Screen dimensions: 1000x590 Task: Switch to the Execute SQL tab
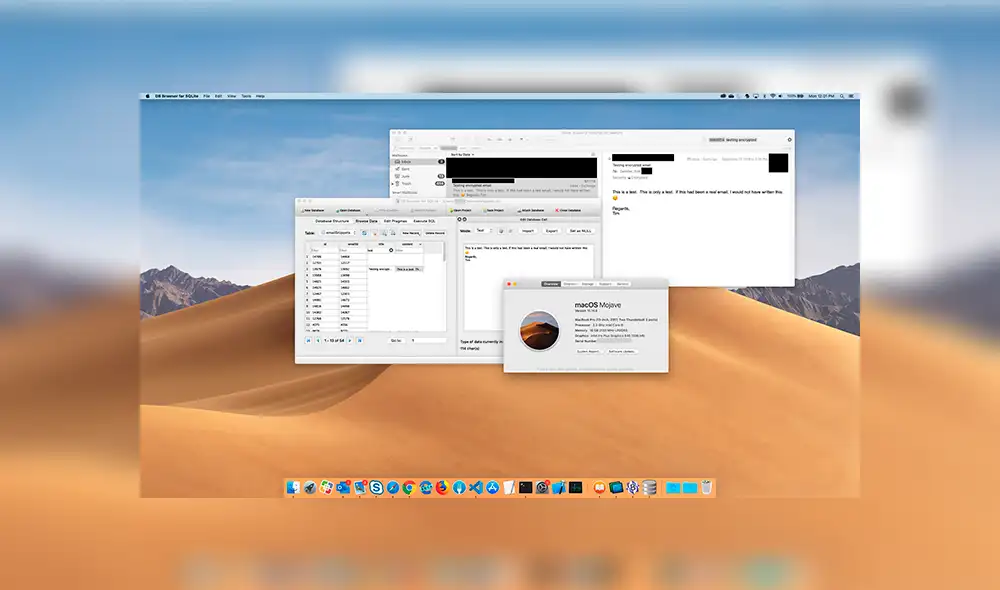click(423, 221)
